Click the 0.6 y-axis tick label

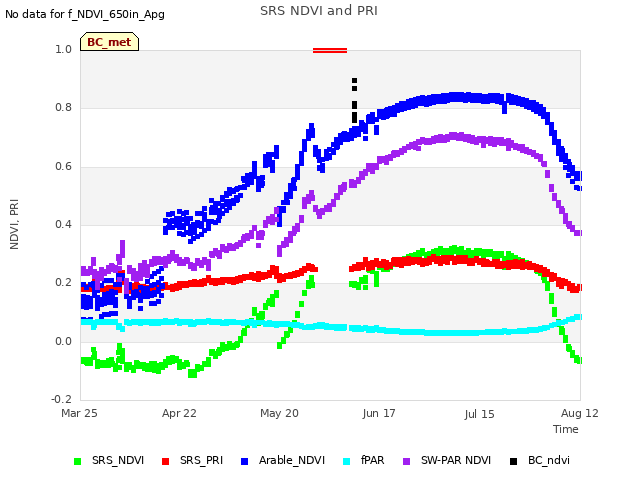click(64, 166)
